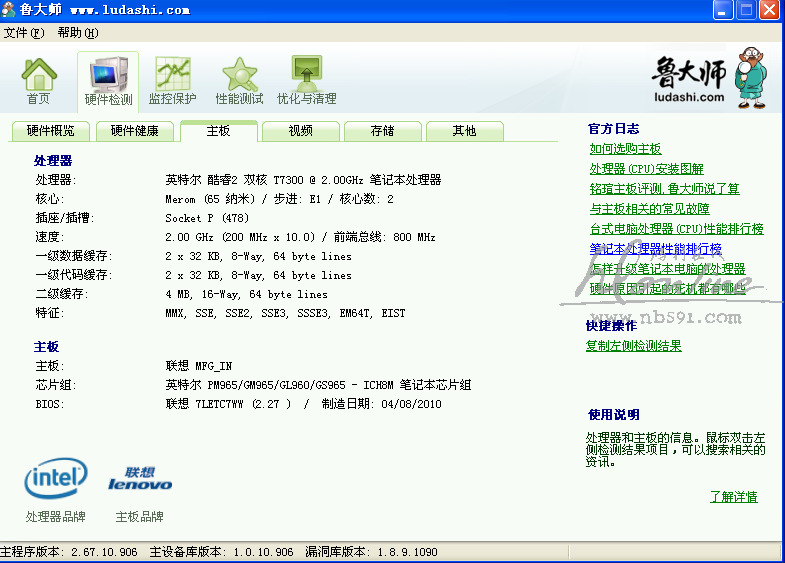Image resolution: width=785 pixels, height=563 pixels.
Task: Open the 帮助(H) menu
Action: [78, 32]
